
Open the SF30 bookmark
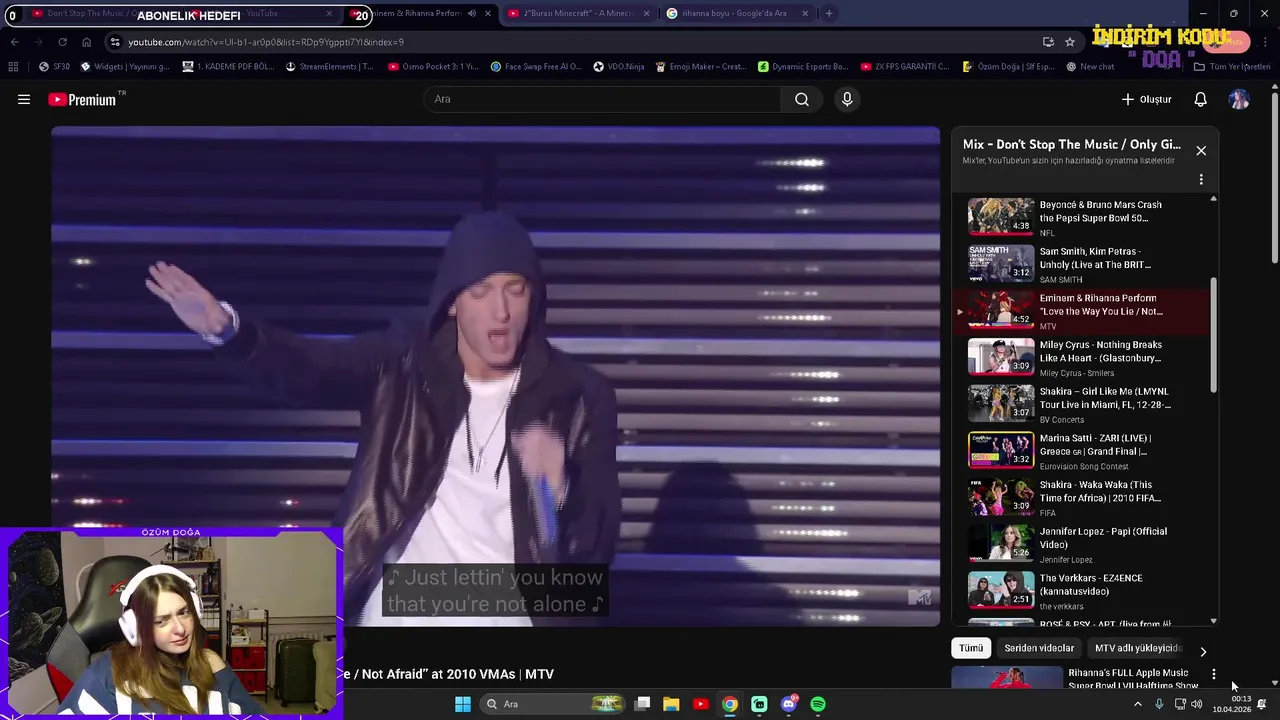point(55,66)
